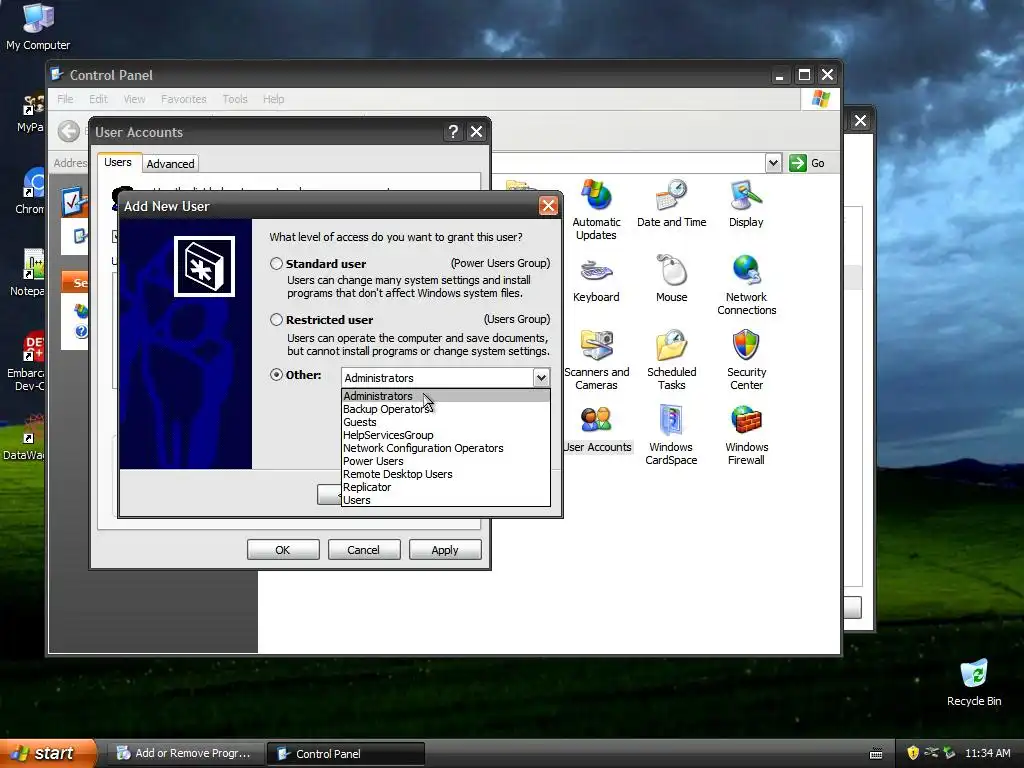The width and height of the screenshot is (1024, 768).
Task: Open the Help menu
Action: [274, 99]
